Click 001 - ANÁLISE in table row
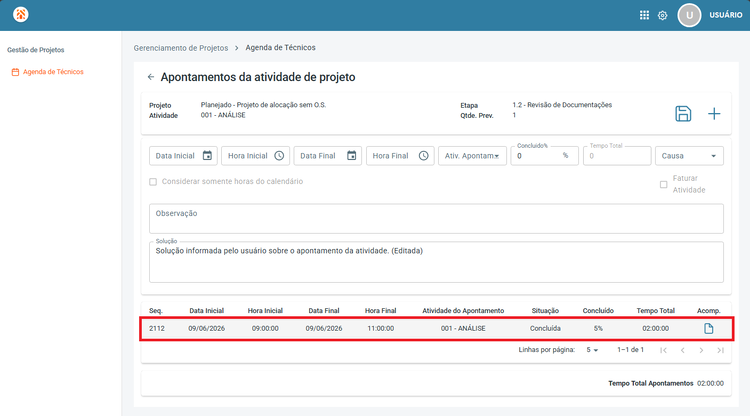Image resolution: width=750 pixels, height=416 pixels. (463, 328)
